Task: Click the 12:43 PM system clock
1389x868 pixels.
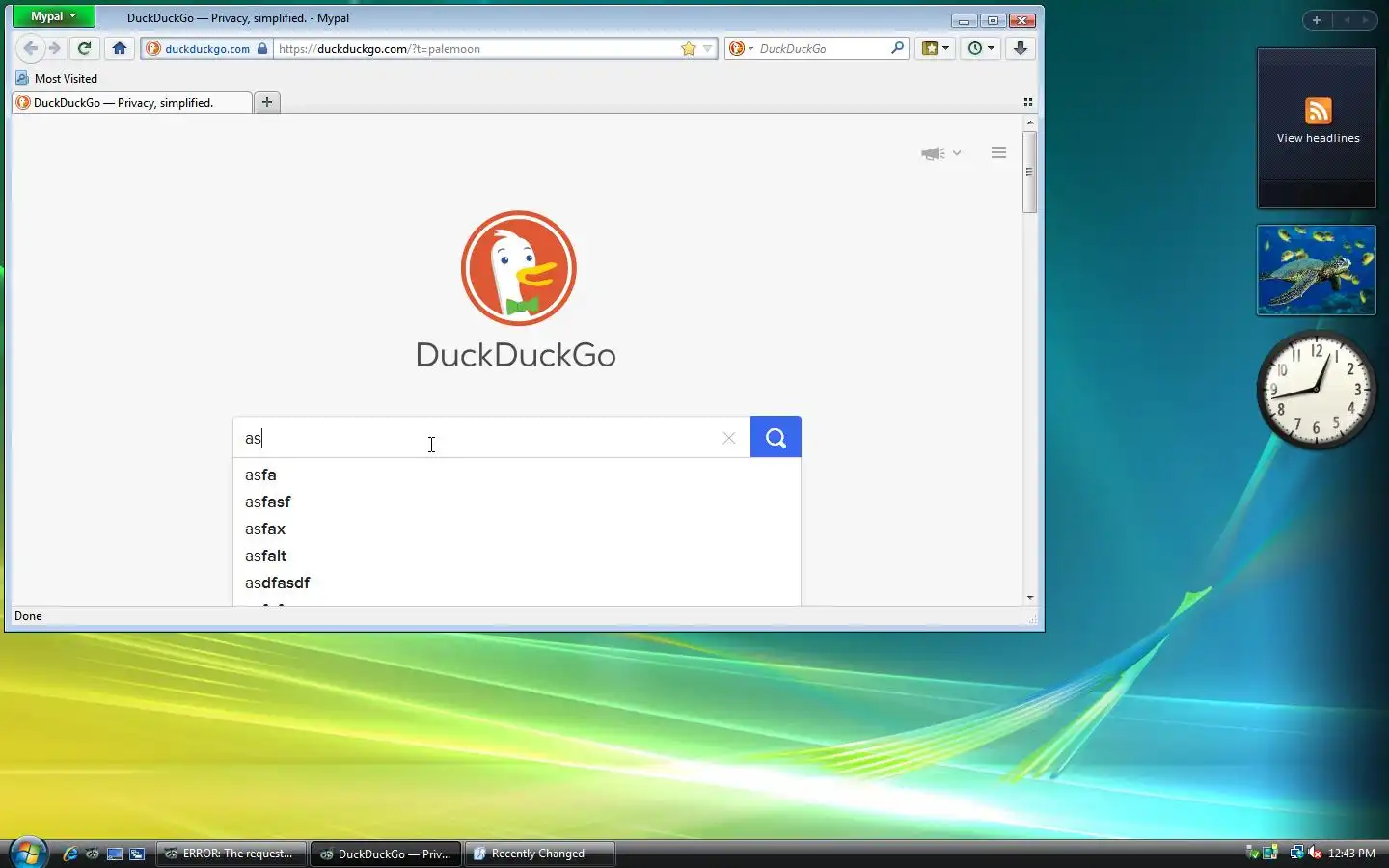Action: point(1351,854)
